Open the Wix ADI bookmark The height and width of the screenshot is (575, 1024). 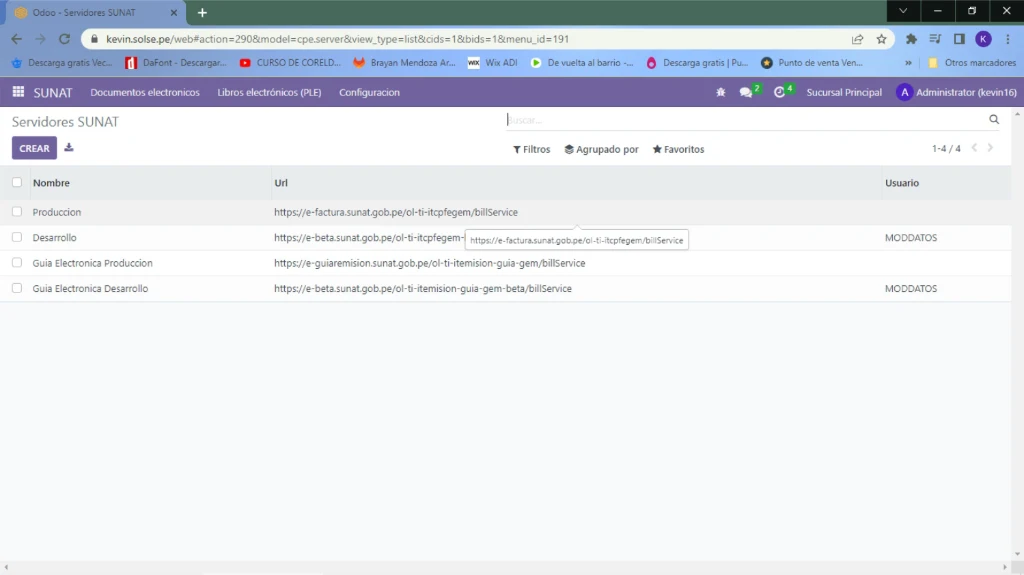click(x=493, y=63)
